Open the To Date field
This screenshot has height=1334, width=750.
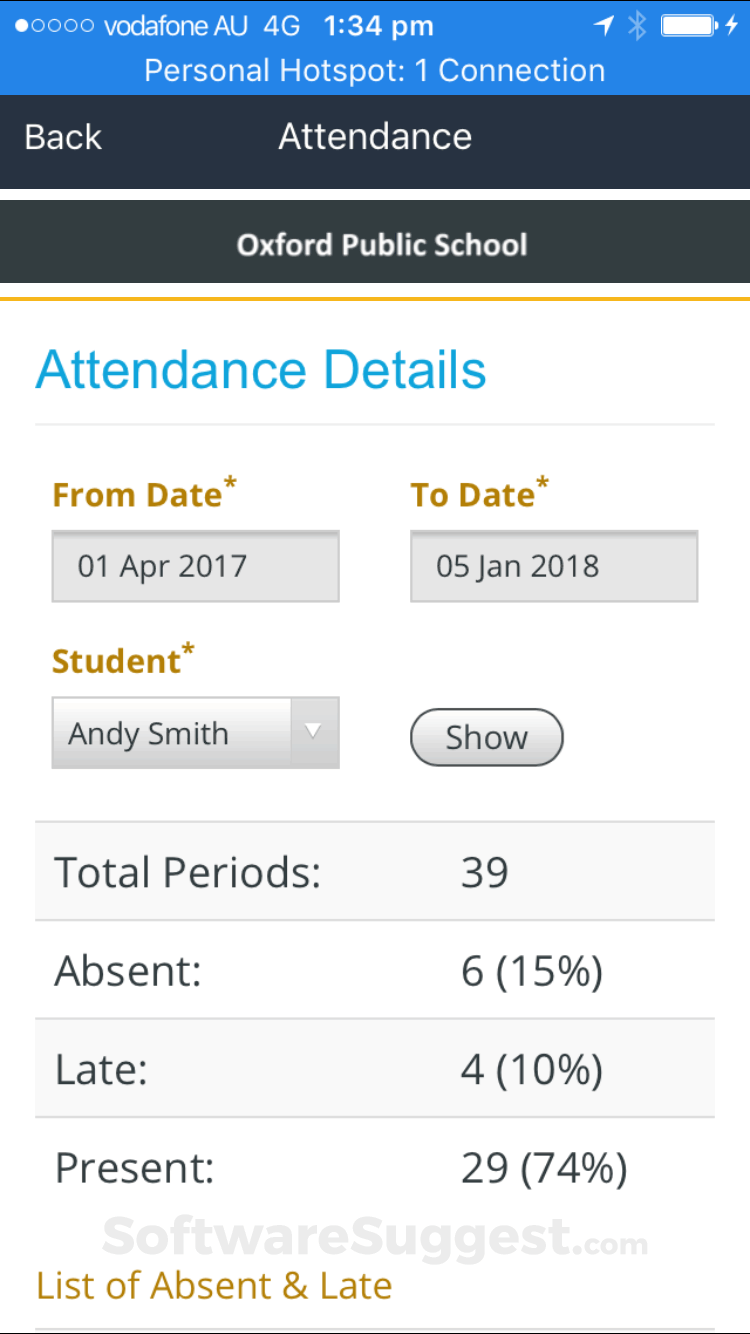(553, 566)
